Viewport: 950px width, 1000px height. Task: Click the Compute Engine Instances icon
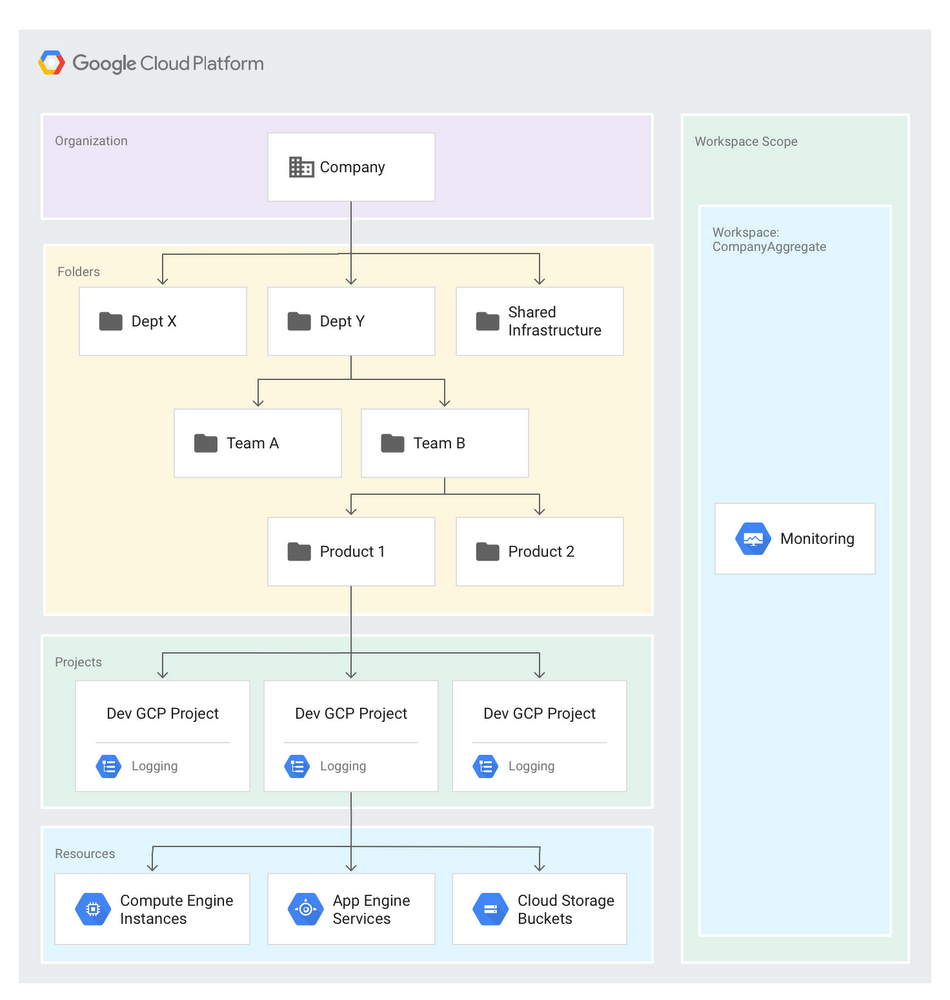[x=93, y=909]
